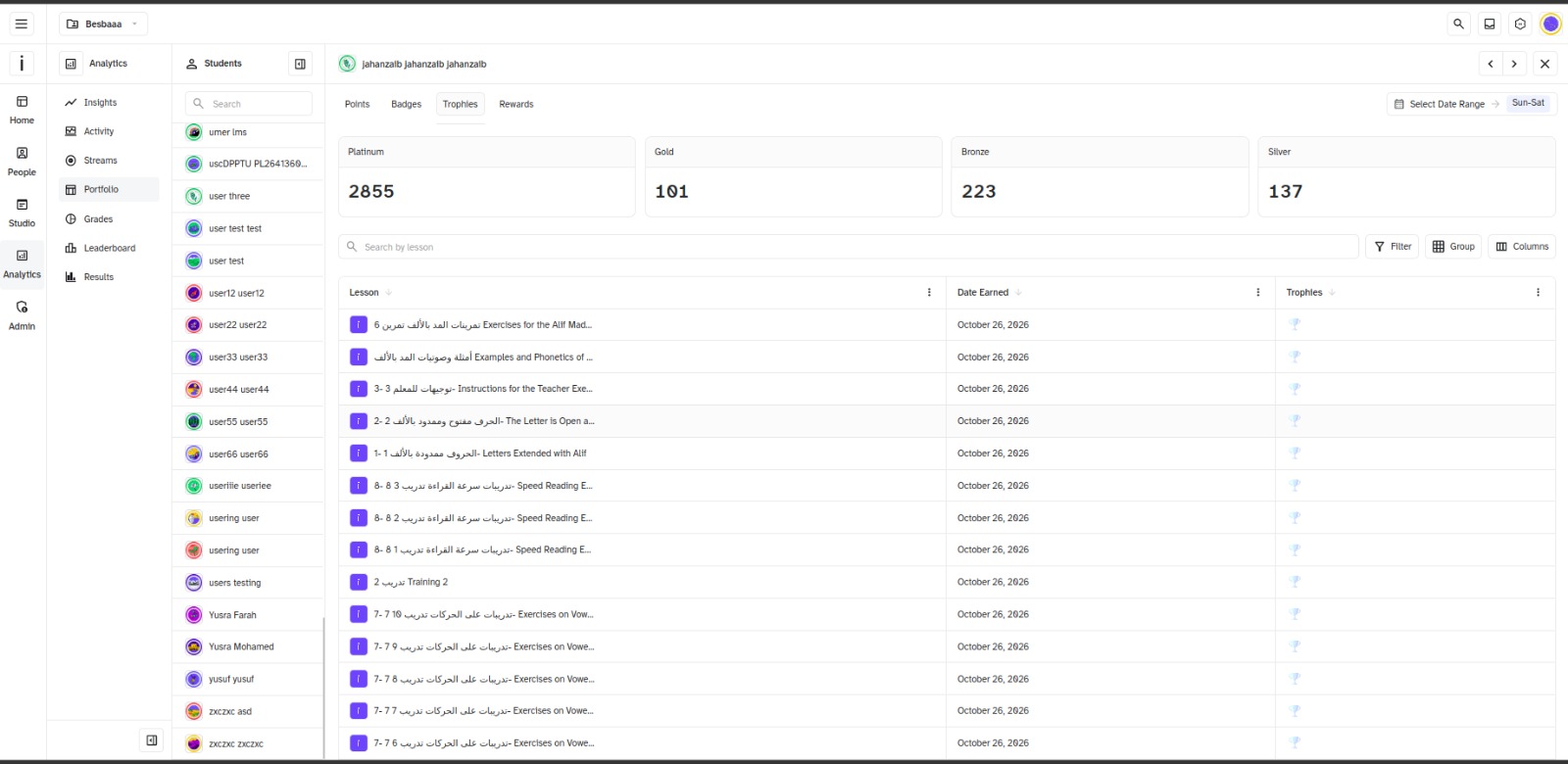Open Studio section
Screen dimensions: 1568x764
[22, 214]
